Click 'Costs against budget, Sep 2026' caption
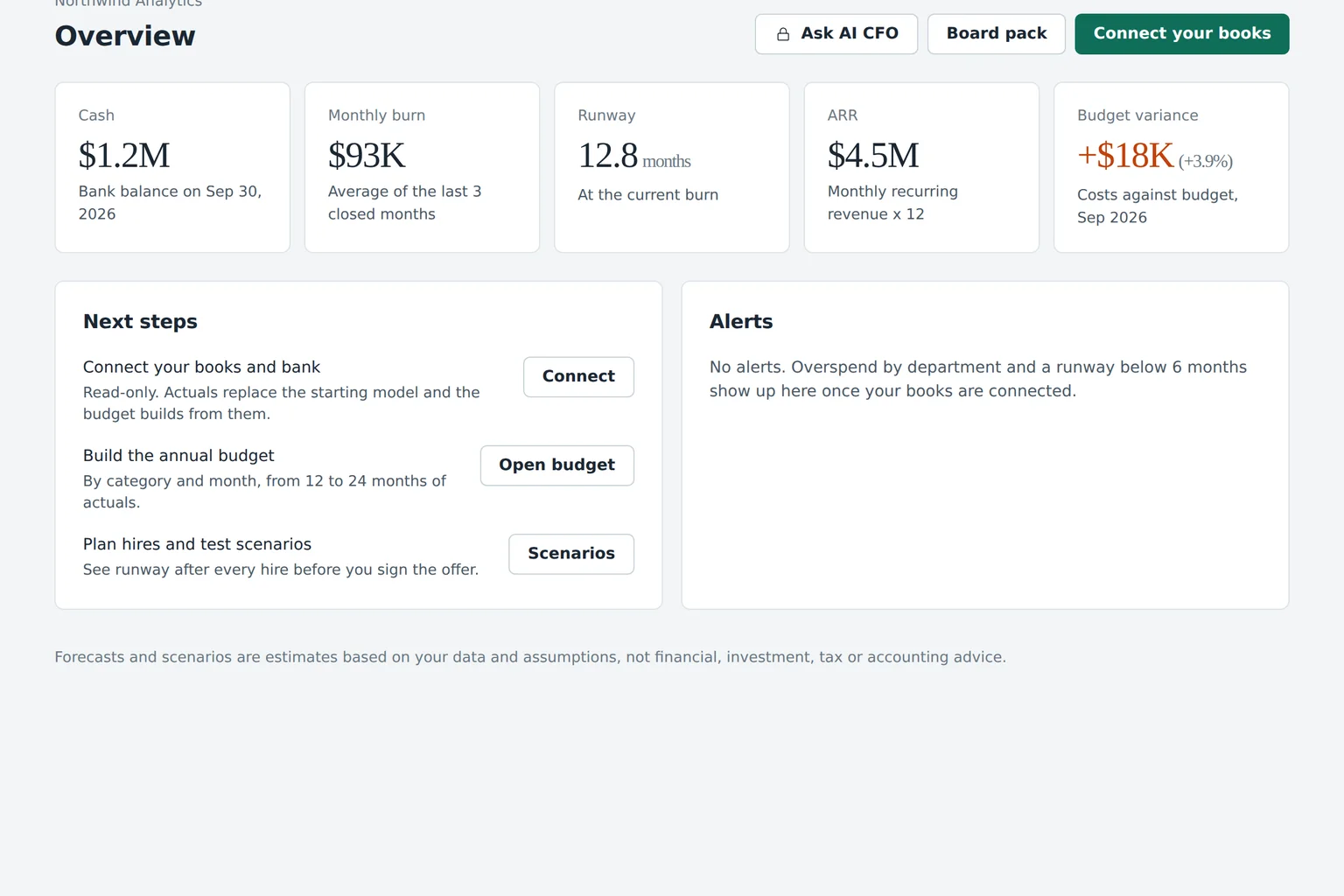The width and height of the screenshot is (1344, 896). [1158, 206]
